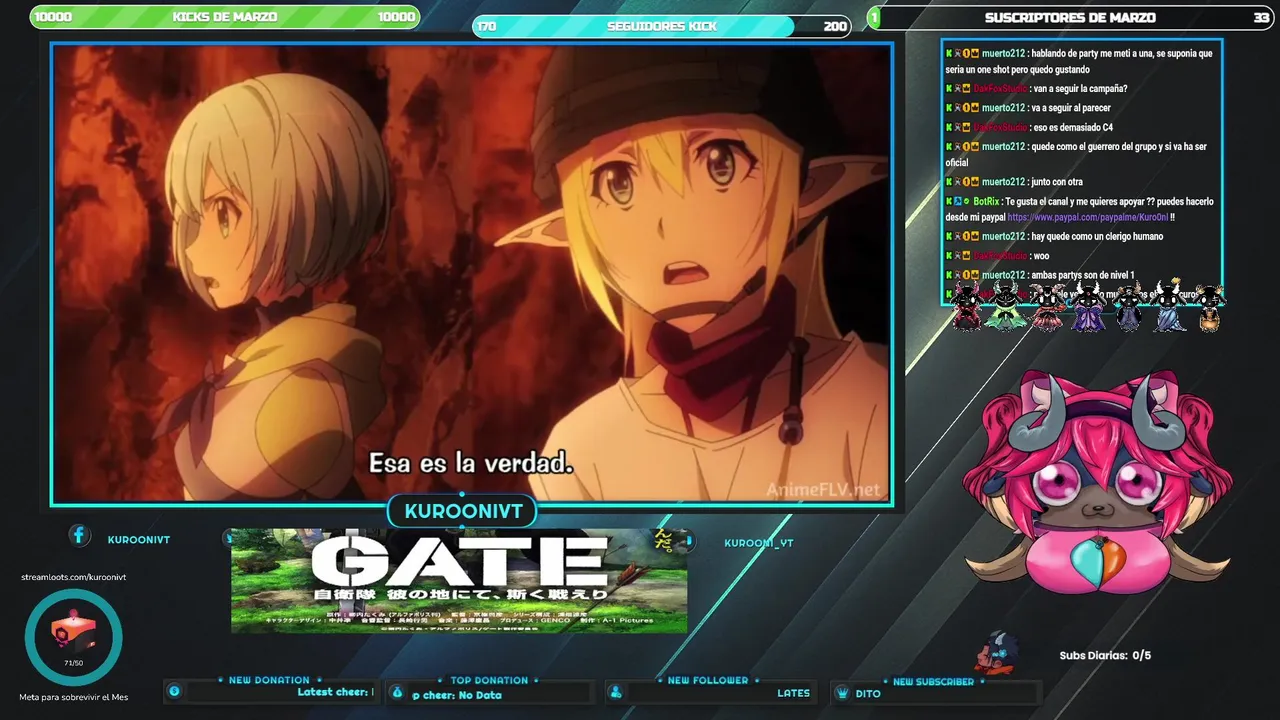Click the NEW FOLLOWER heading

point(708,680)
